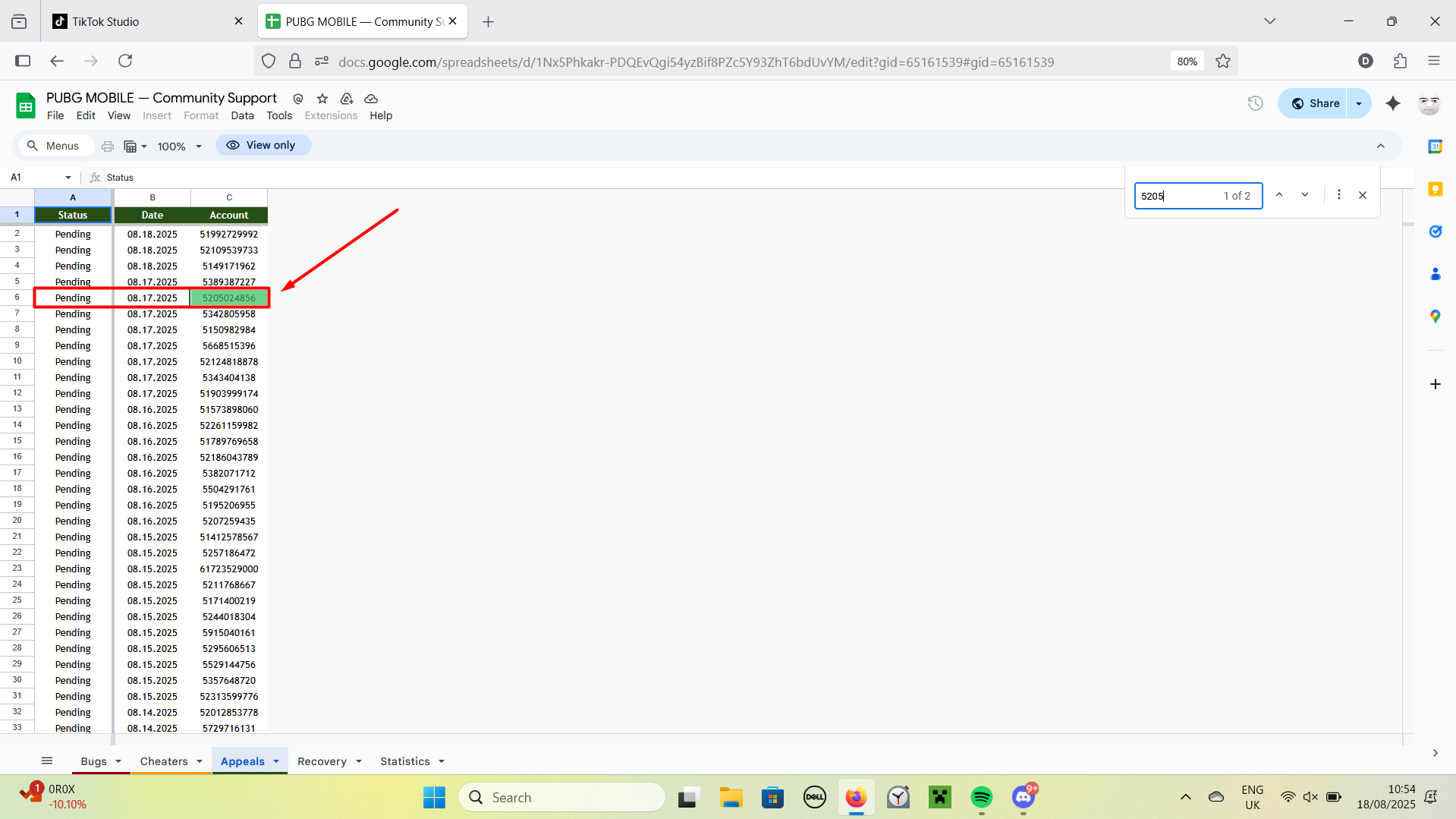The width and height of the screenshot is (1456, 819).
Task: Go to next search result
Action: click(x=1305, y=195)
